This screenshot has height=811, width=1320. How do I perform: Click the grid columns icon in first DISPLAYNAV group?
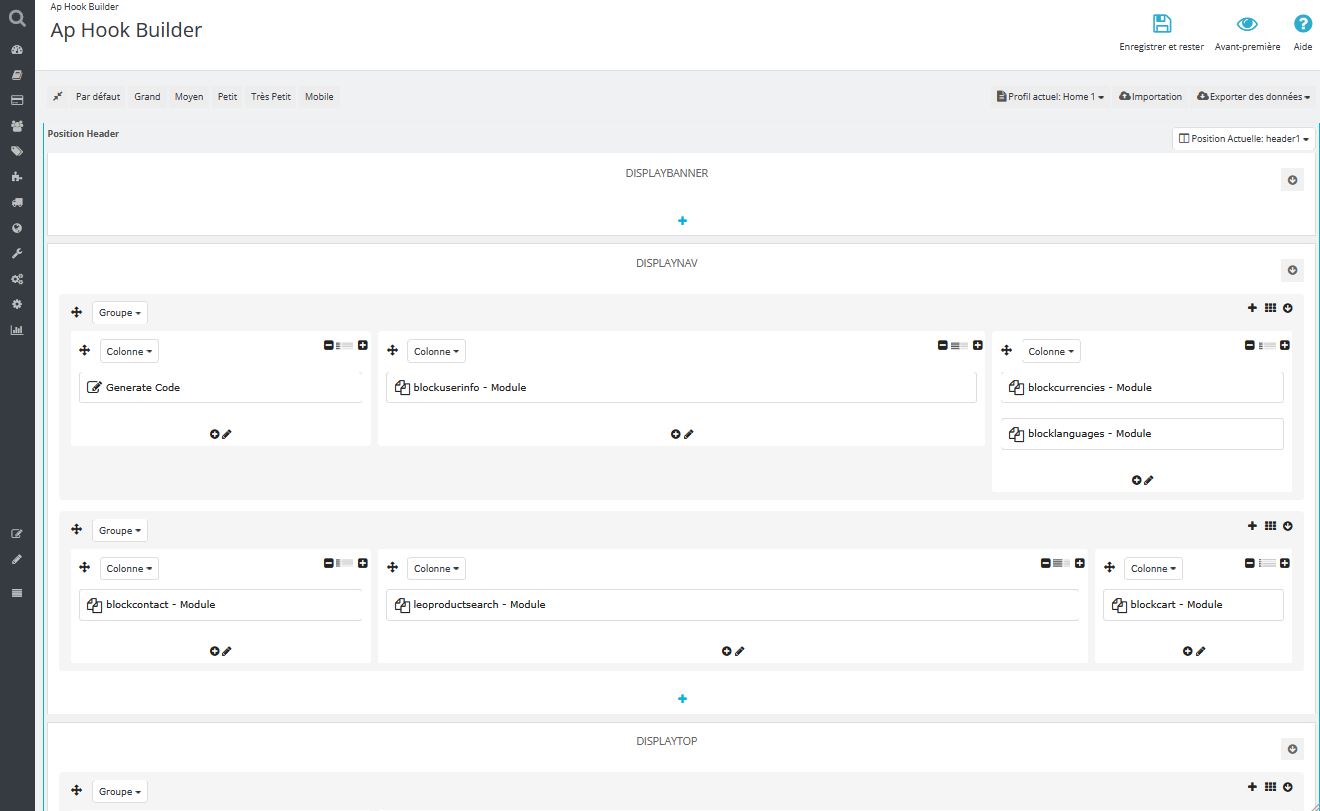point(1270,308)
